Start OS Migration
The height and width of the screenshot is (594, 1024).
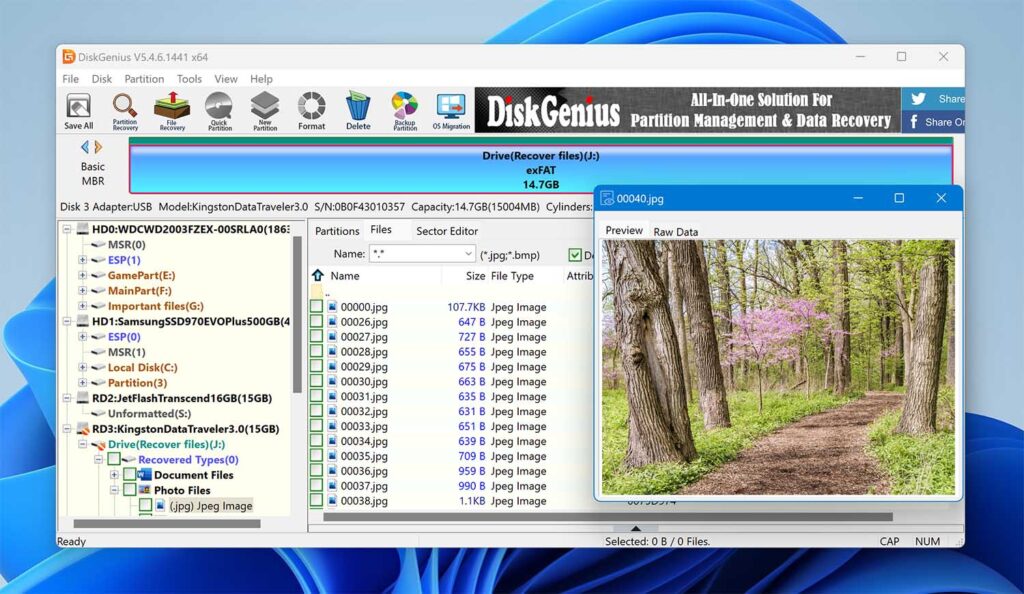click(x=450, y=108)
